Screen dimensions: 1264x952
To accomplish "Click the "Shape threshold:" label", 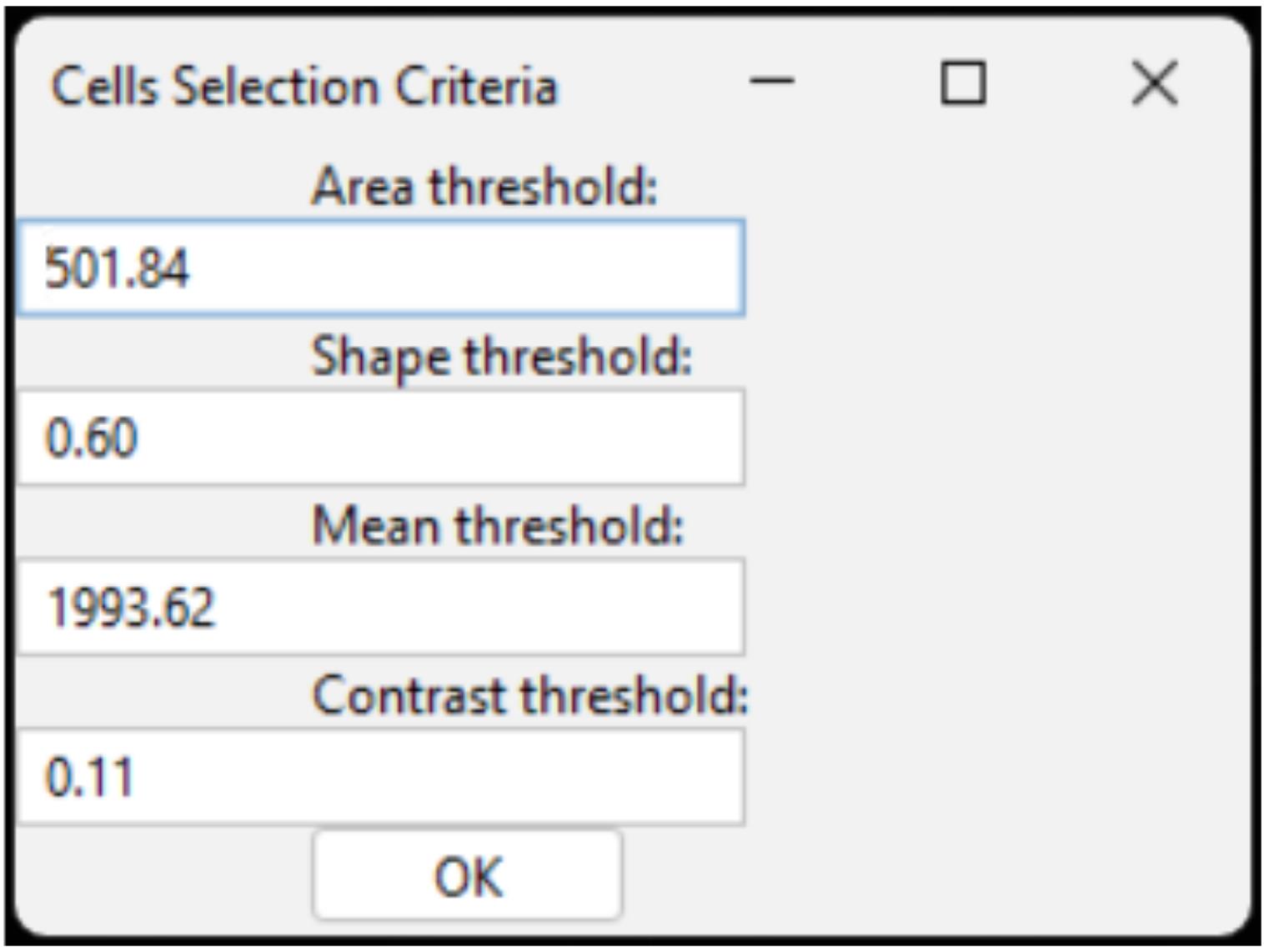I will pyautogui.click(x=501, y=356).
